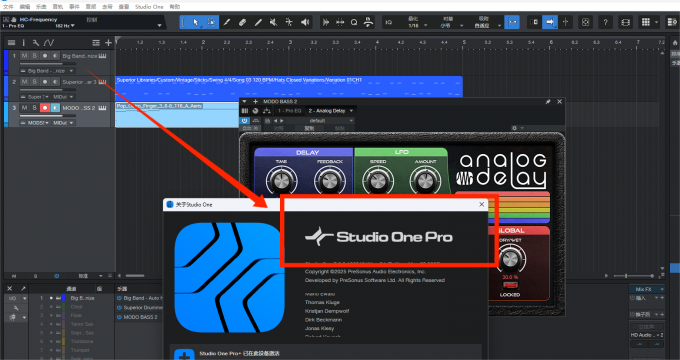Select the Mute tool
This screenshot has width=680, height=360.
tap(274, 22)
